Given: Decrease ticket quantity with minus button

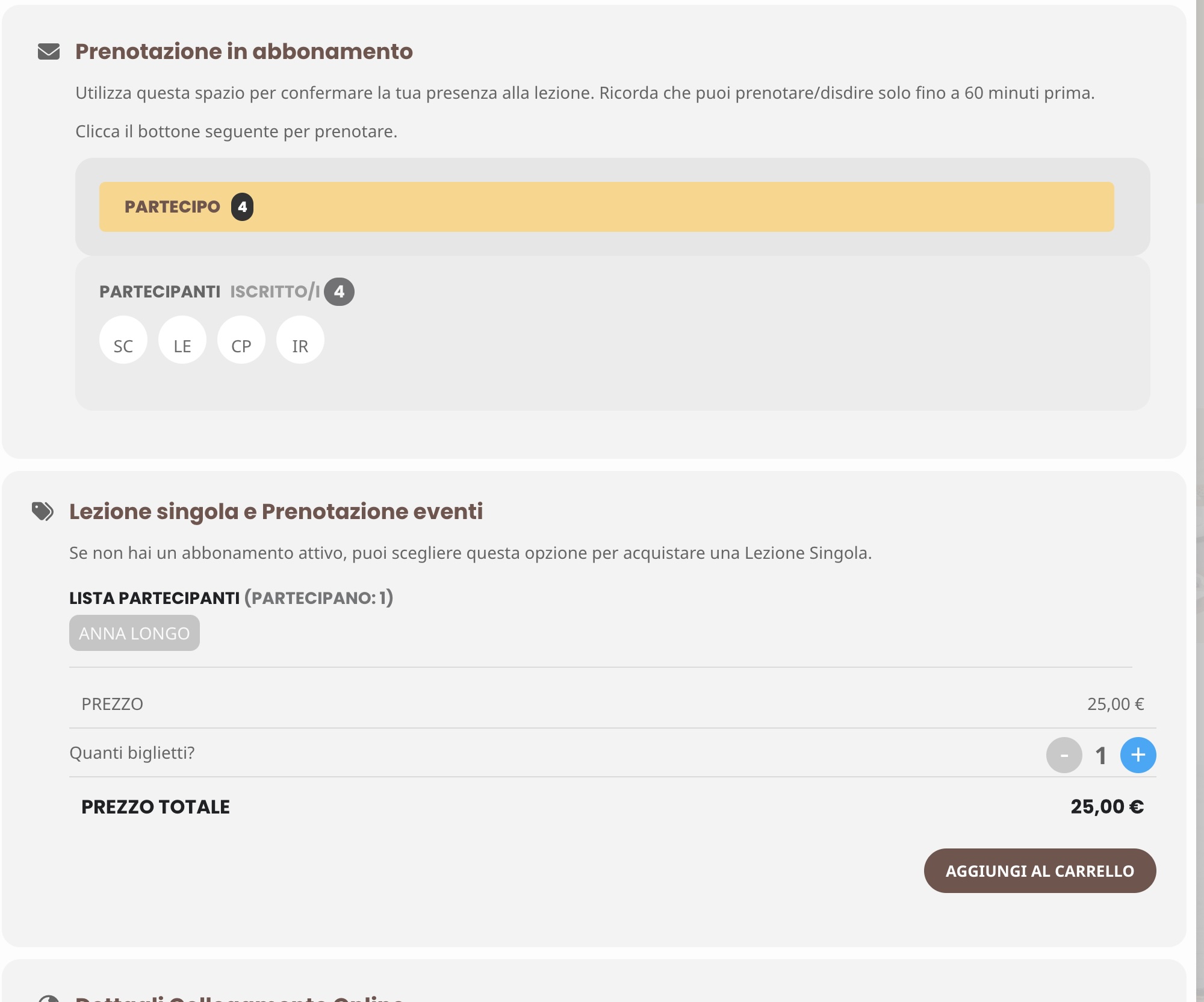Looking at the screenshot, I should tap(1064, 755).
